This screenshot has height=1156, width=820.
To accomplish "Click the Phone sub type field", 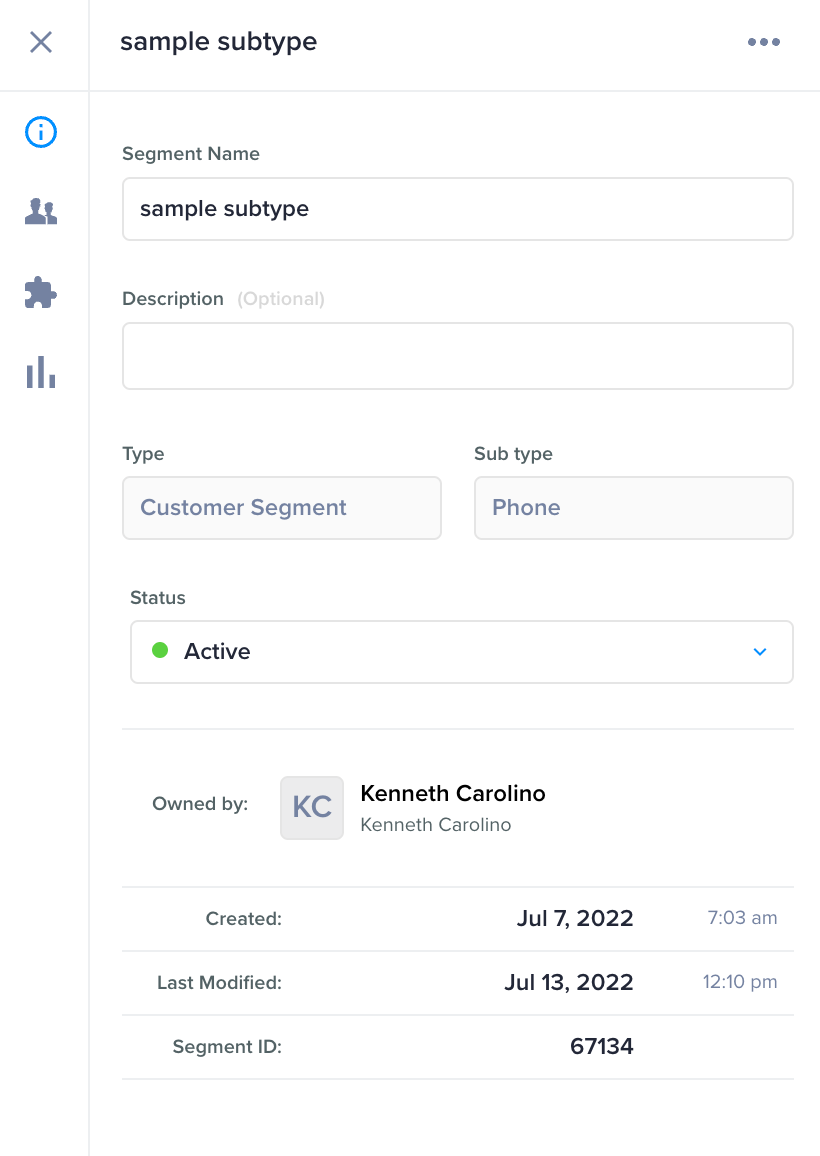I will click(633, 508).
